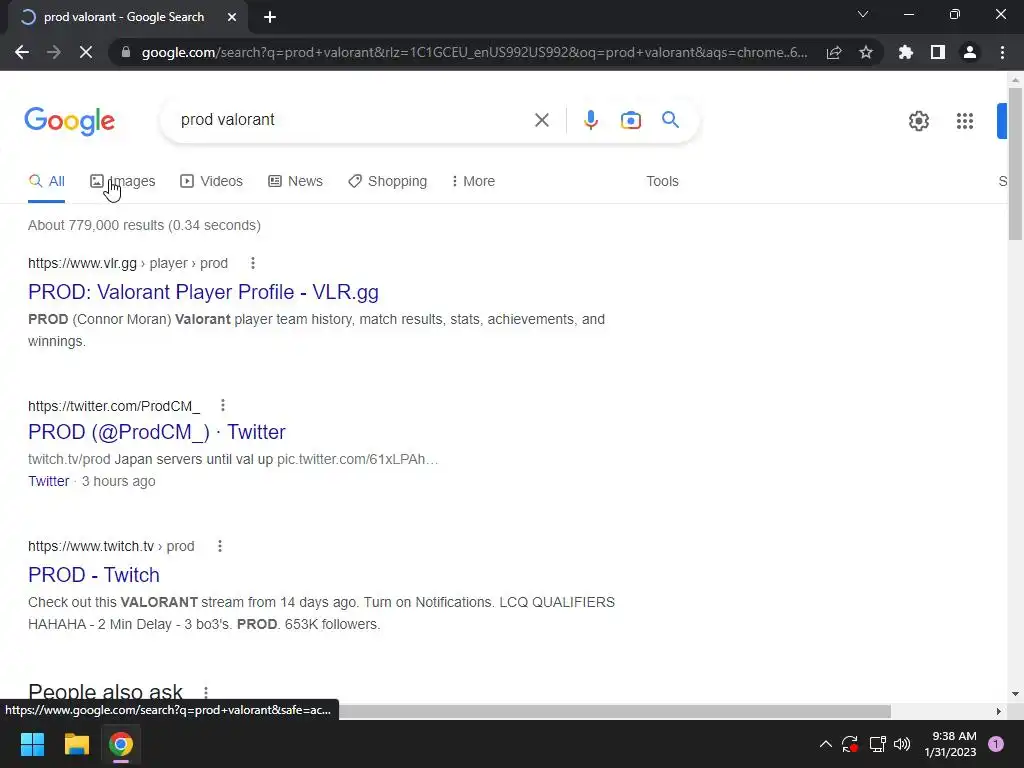Open the taskbar clock and date
Screen dimensions: 1024x768
(x=950, y=744)
